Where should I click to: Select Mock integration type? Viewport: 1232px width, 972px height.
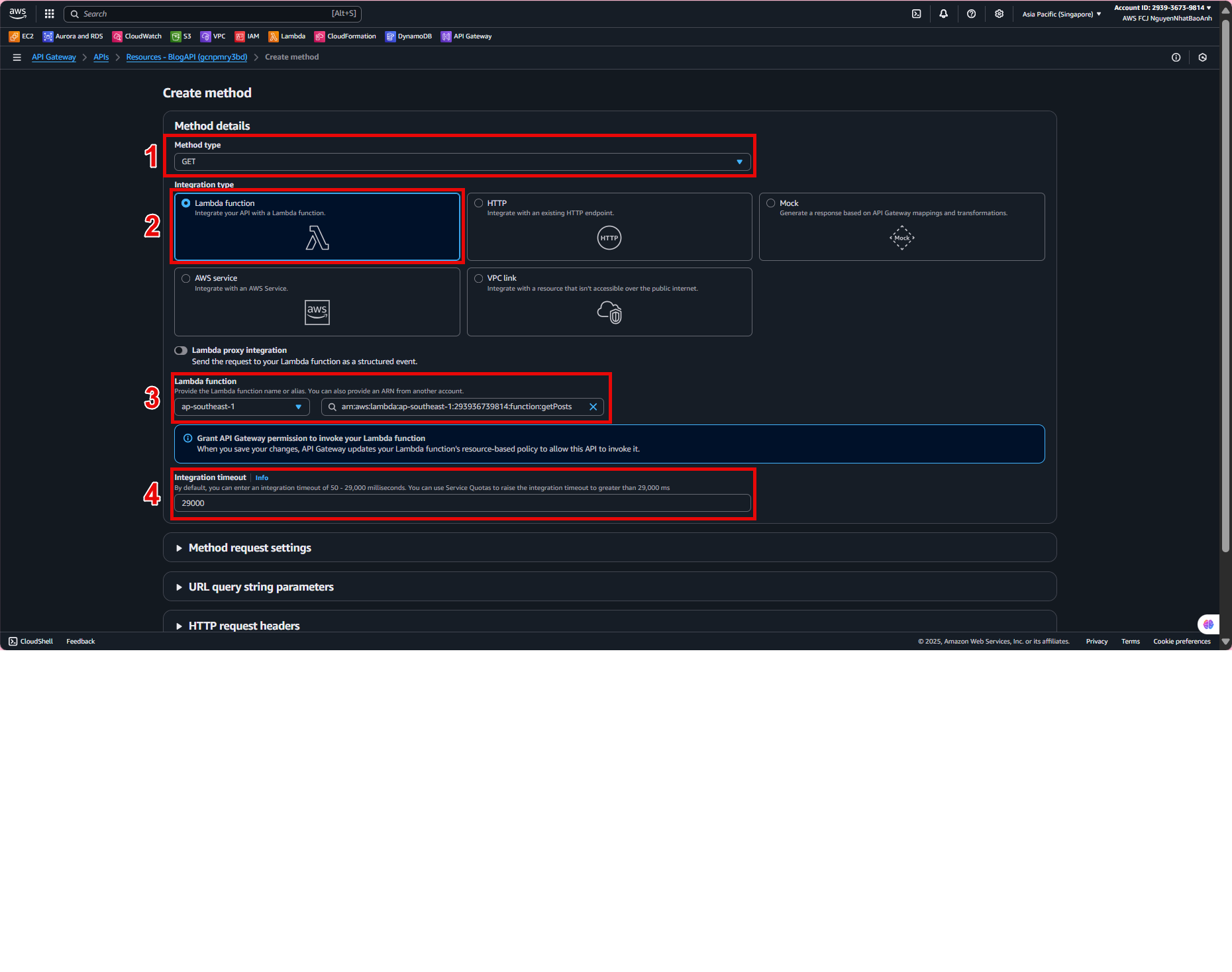click(771, 203)
